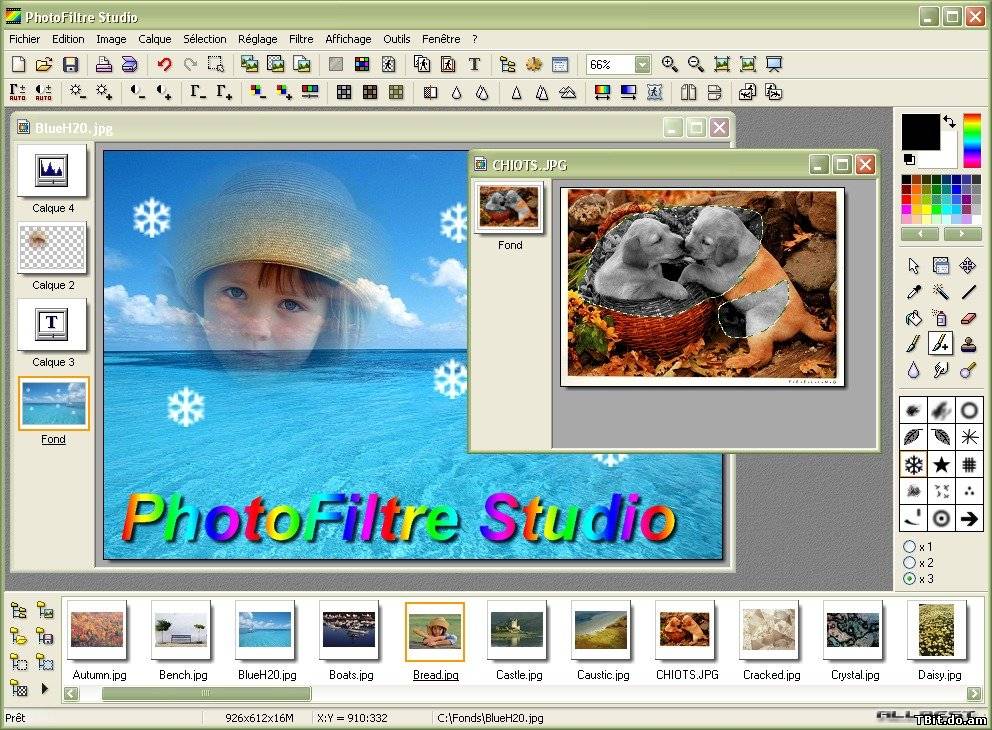Open Castle.jpg thumbnail in explorer strip
This screenshot has width=992, height=730.
click(x=518, y=630)
